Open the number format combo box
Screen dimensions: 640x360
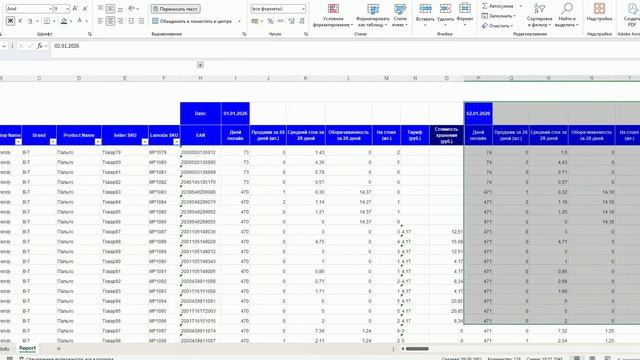point(278,9)
